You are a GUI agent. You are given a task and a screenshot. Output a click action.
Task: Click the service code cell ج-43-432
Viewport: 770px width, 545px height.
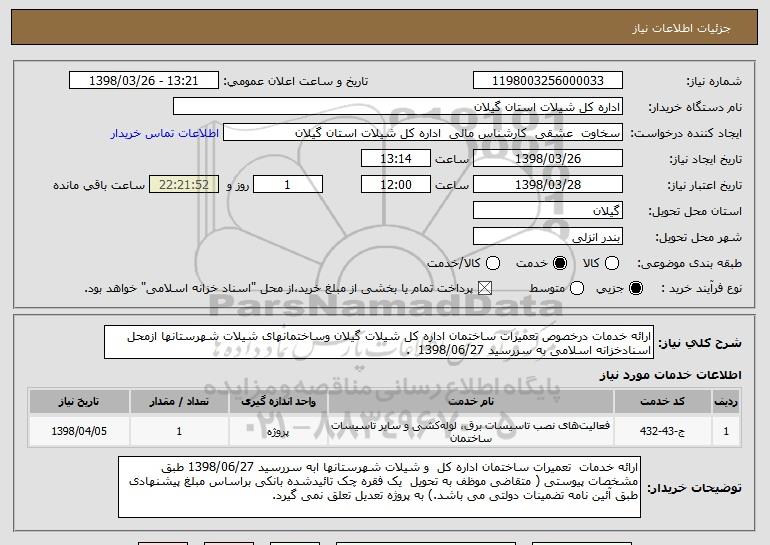(662, 431)
